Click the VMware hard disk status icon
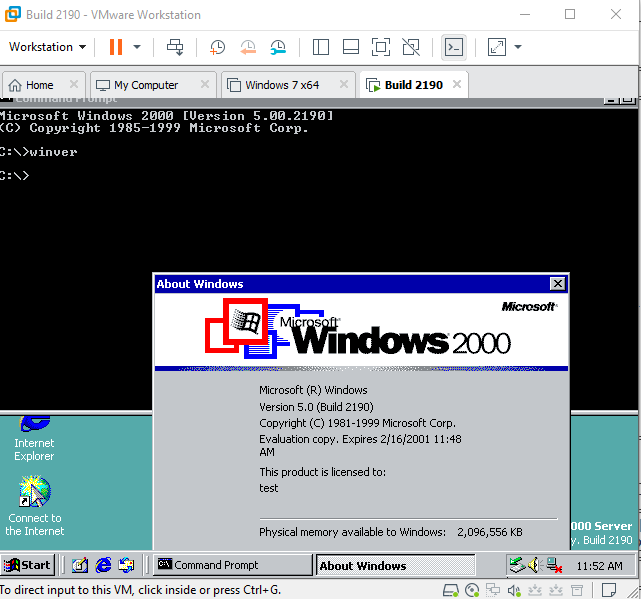 point(451,590)
